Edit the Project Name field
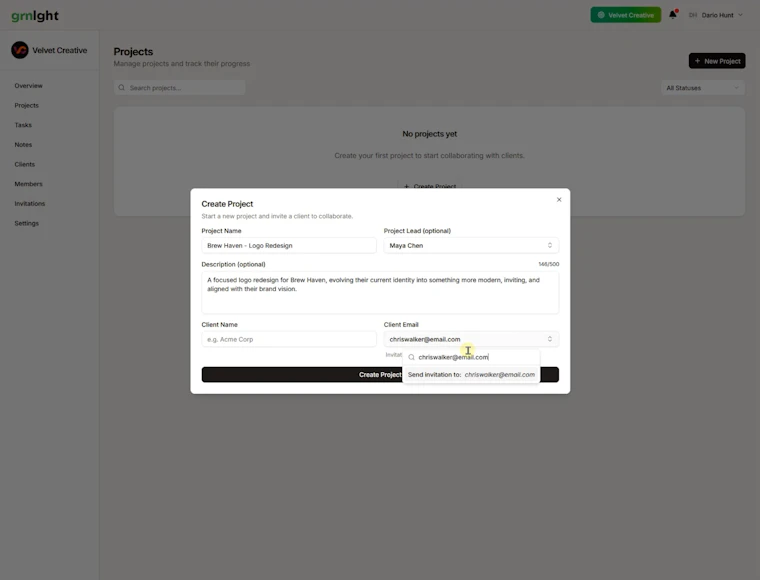This screenshot has height=580, width=760. point(289,245)
